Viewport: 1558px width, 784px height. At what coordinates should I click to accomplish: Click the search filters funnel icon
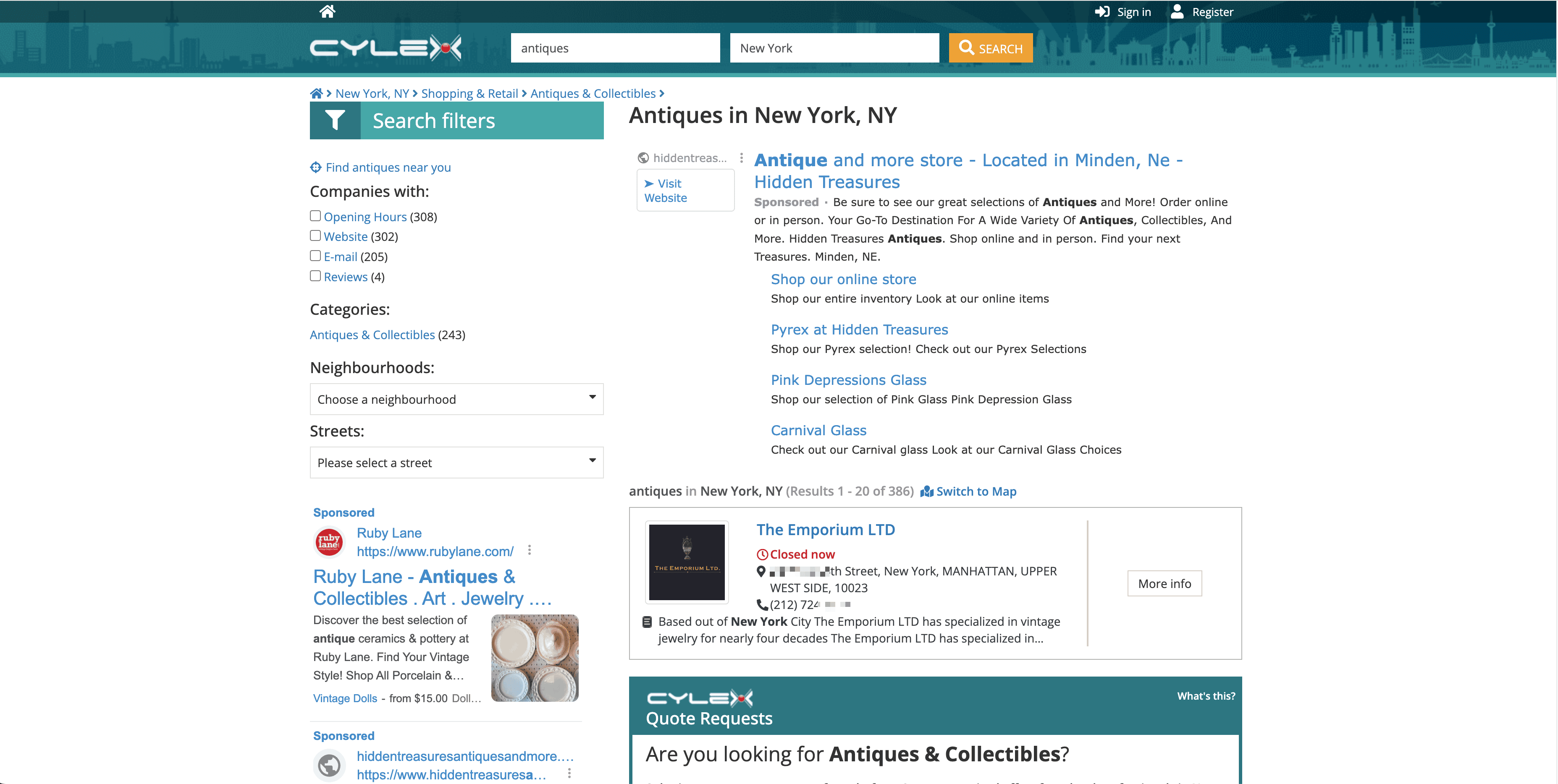click(334, 120)
